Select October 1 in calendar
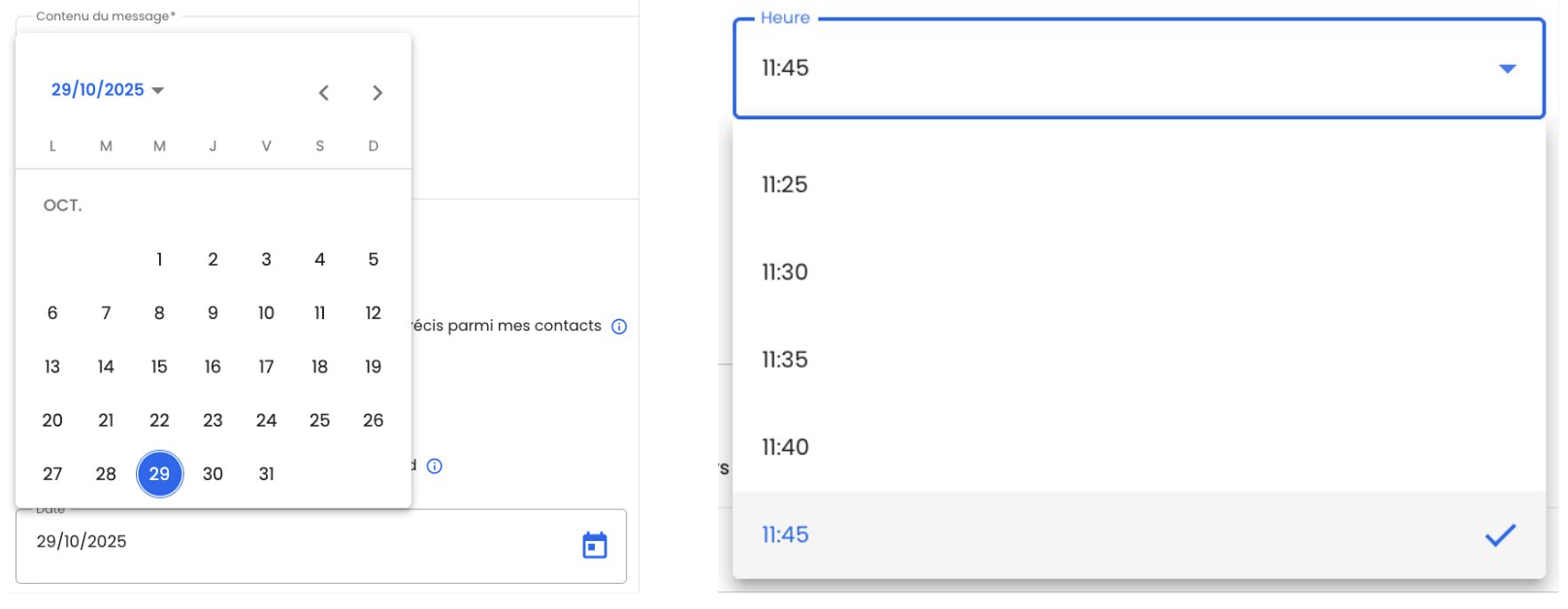This screenshot has width=1568, height=609. (159, 260)
